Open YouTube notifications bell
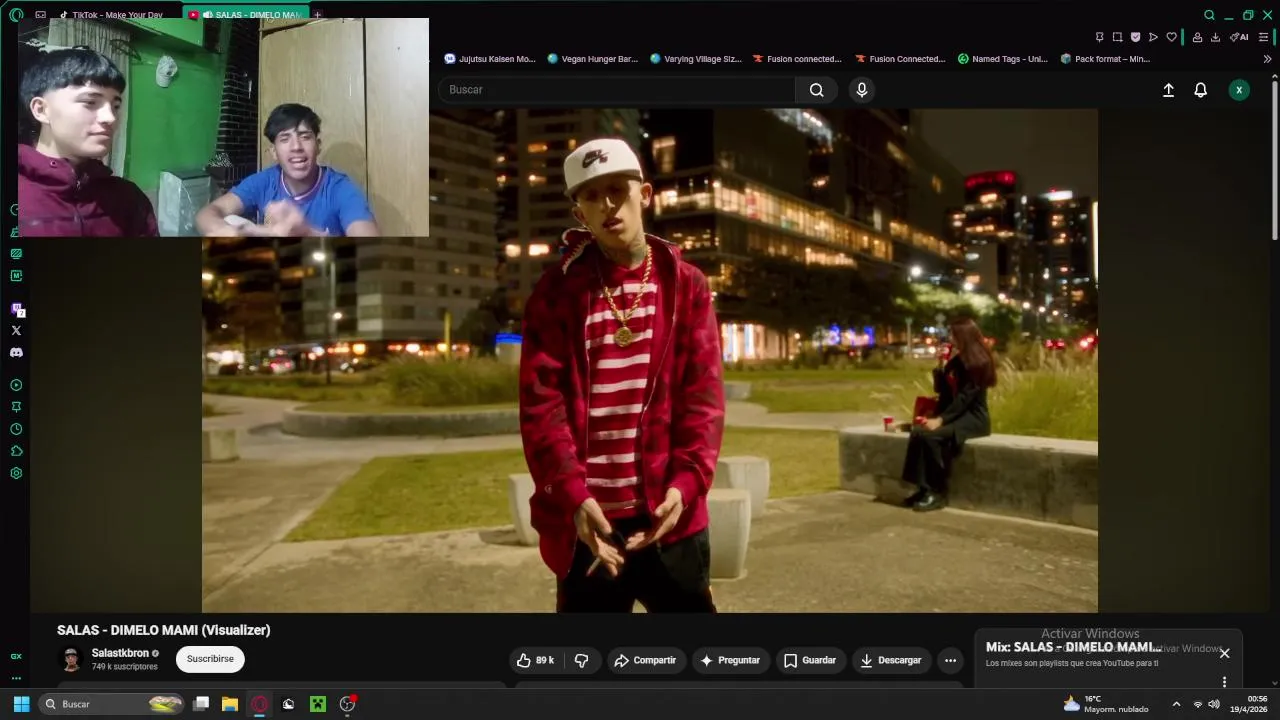The image size is (1280, 720). click(1201, 90)
